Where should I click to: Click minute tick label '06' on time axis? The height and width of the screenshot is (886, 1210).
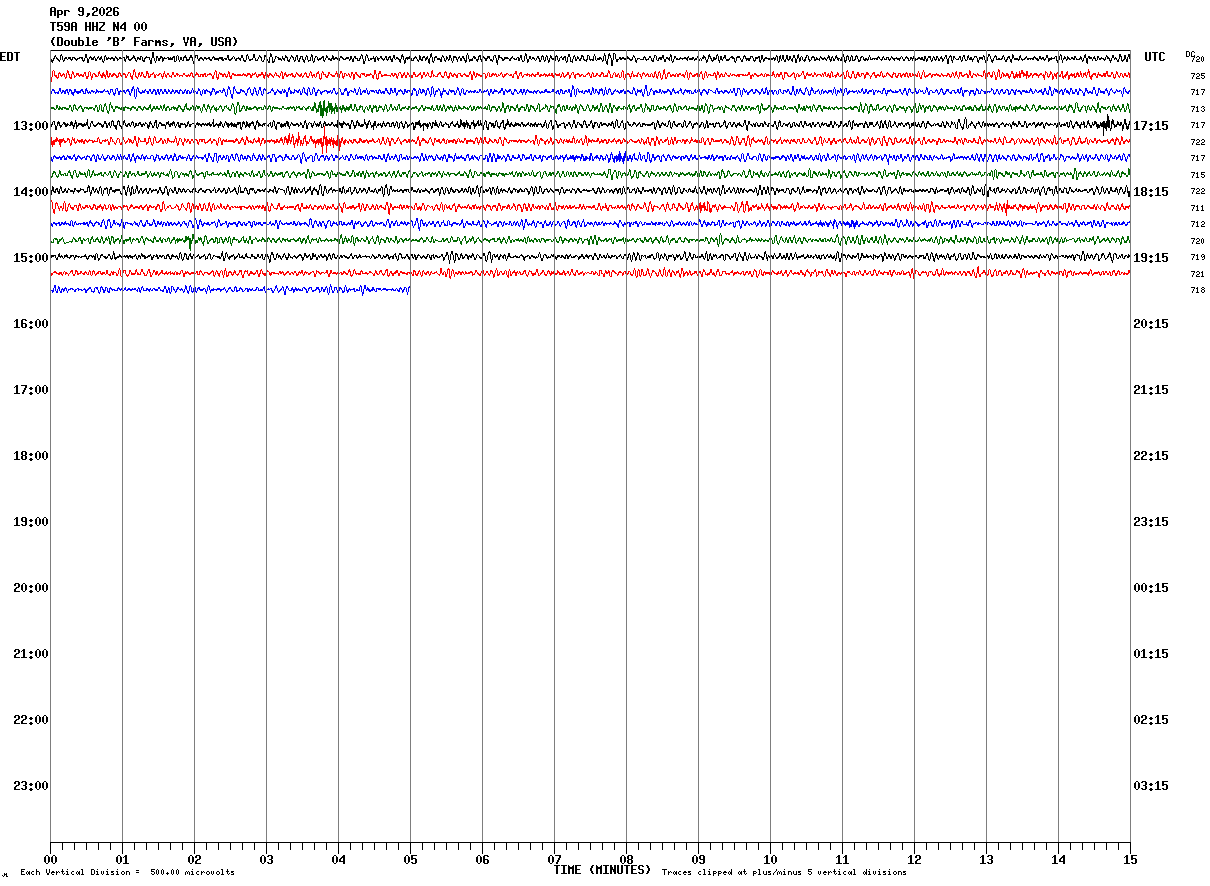[482, 860]
